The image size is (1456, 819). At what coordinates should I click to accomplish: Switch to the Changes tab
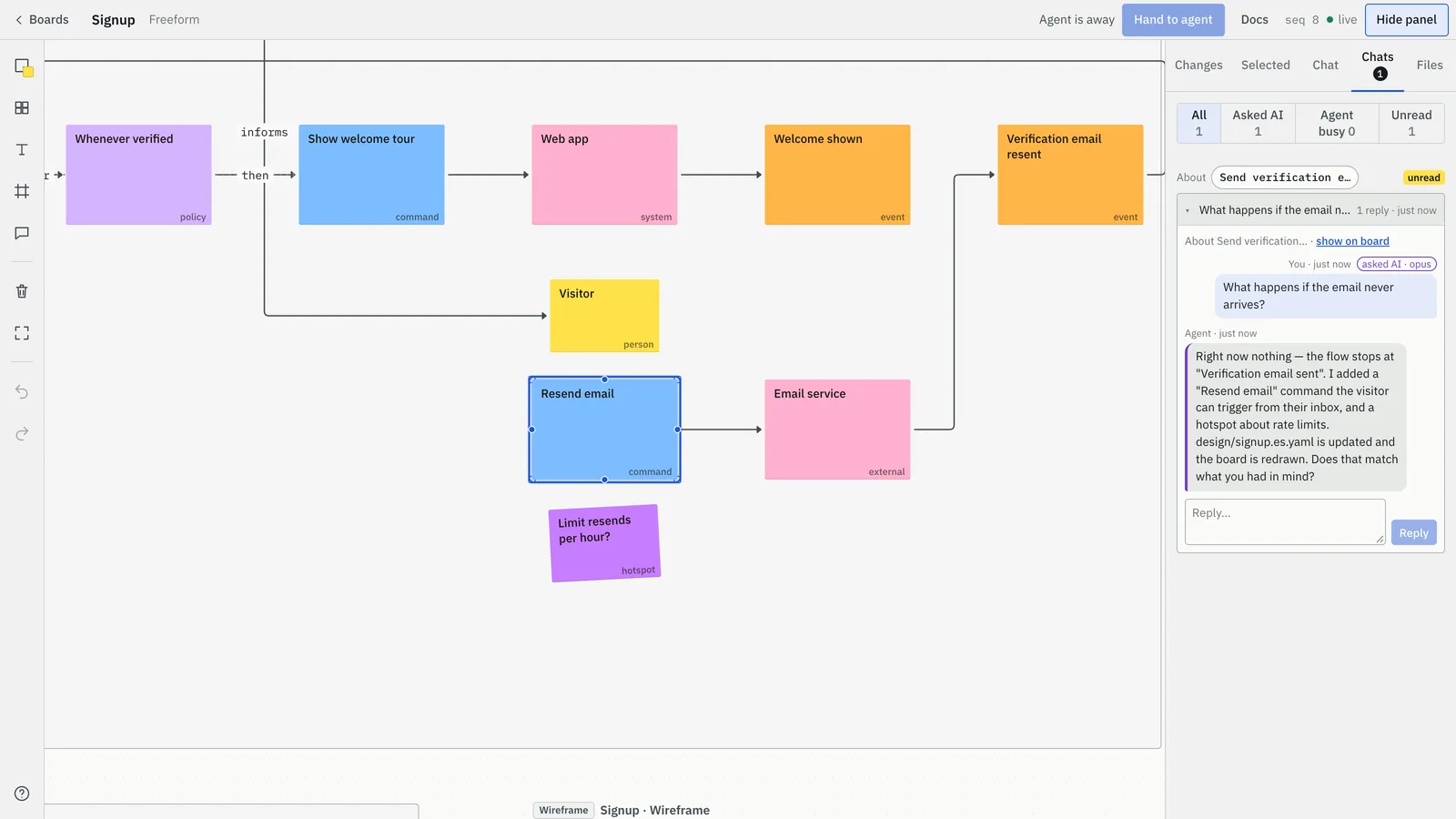tap(1198, 66)
